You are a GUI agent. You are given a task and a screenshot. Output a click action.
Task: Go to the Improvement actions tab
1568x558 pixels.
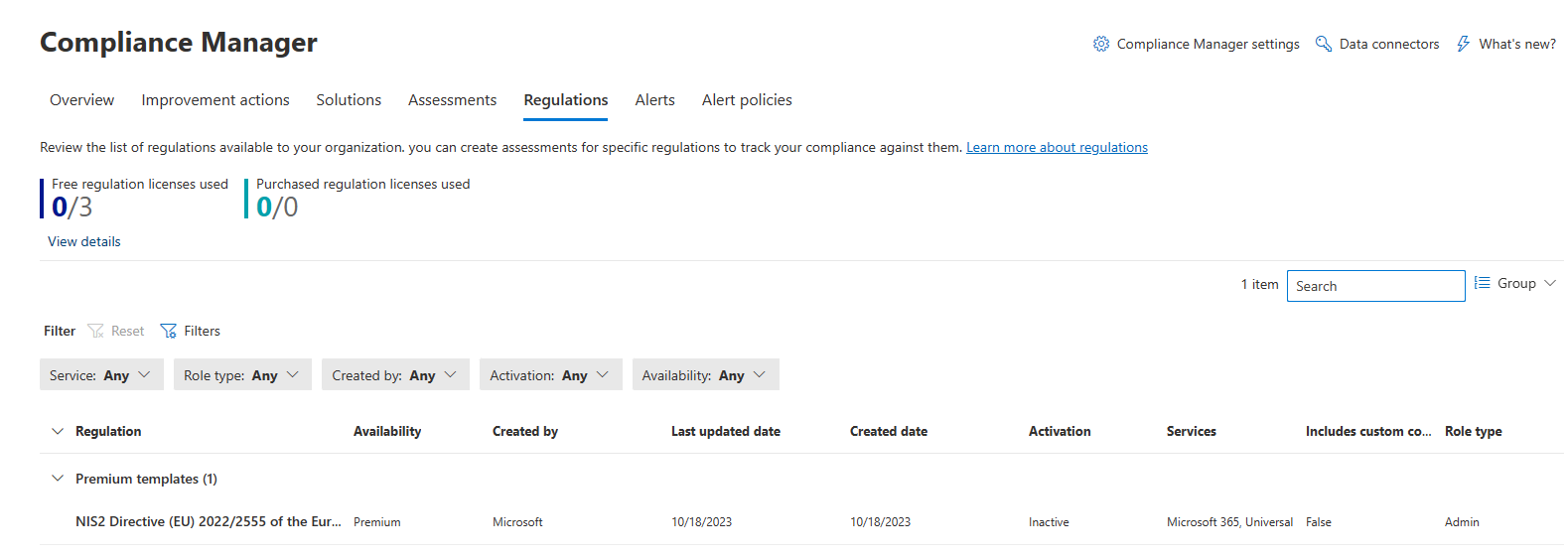click(x=215, y=100)
